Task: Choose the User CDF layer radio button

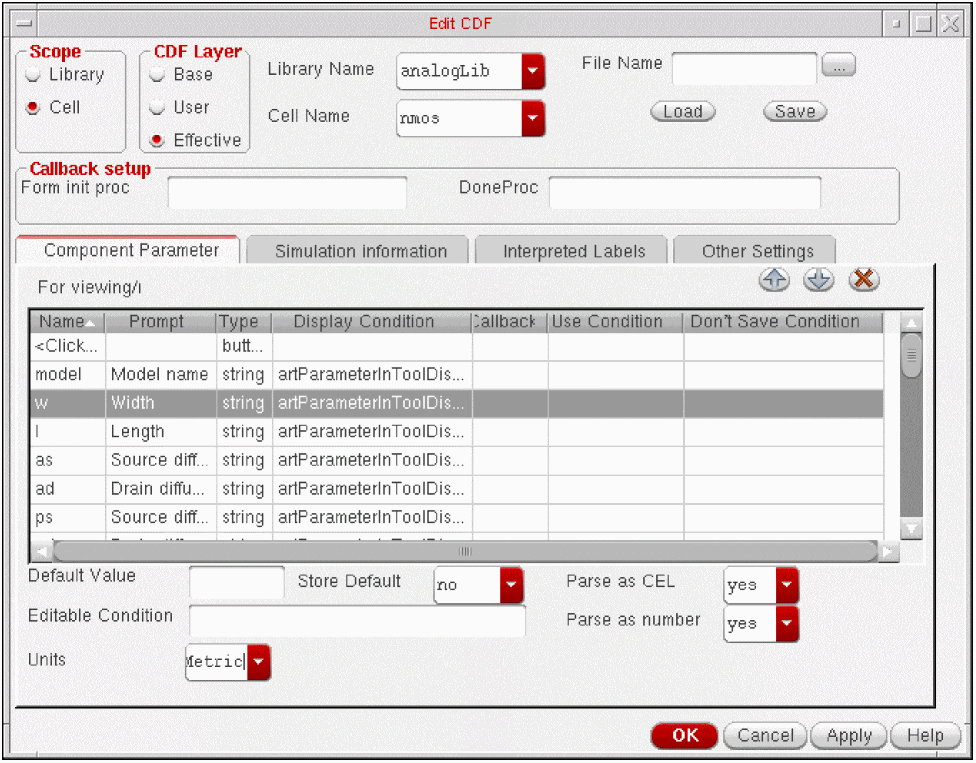Action: click(157, 108)
